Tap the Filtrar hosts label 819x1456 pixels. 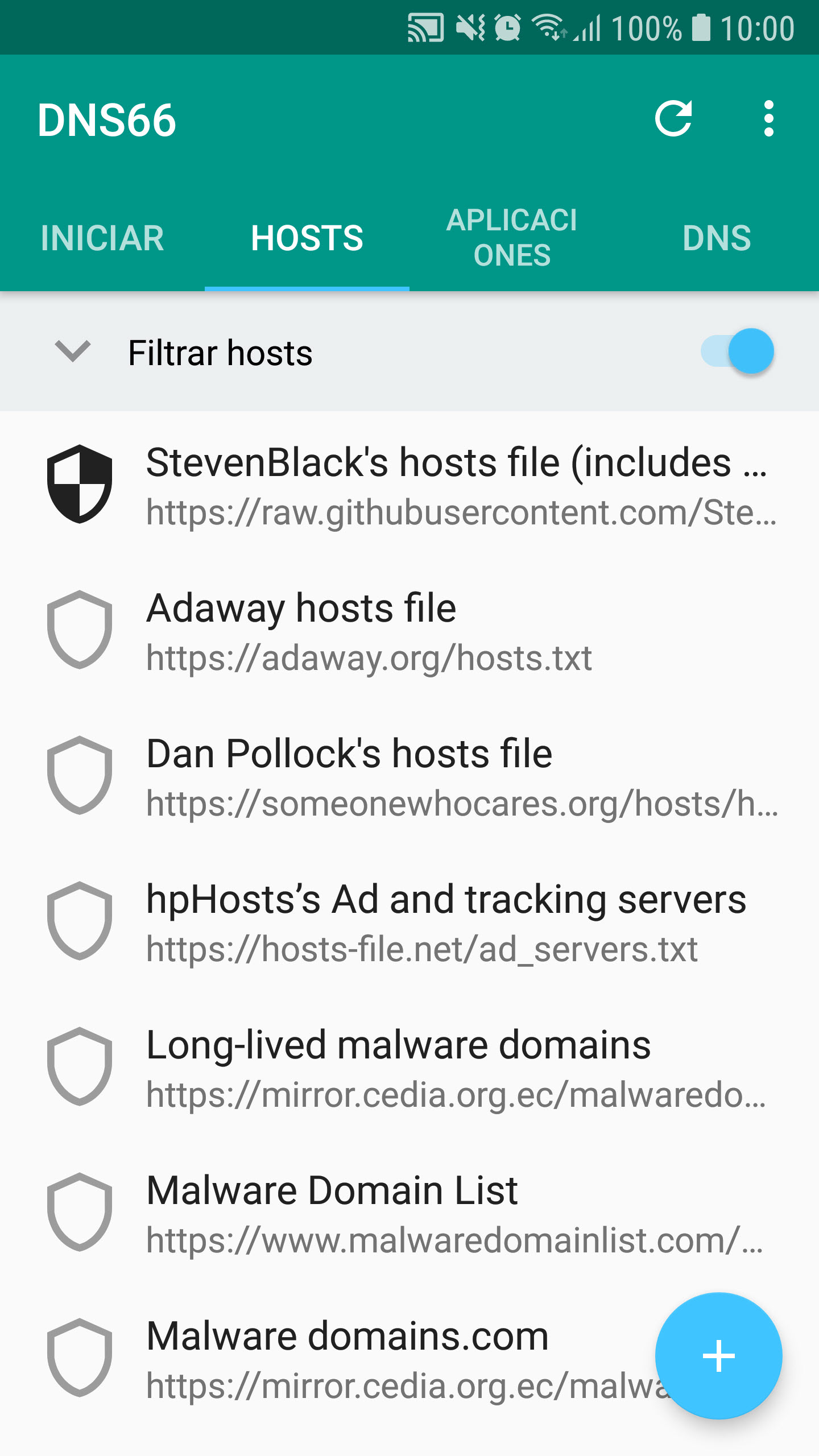click(220, 353)
